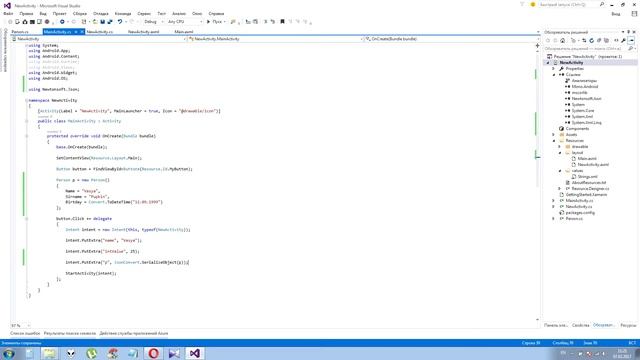Click Collapse All icon in Solution Explorer
This screenshot has width=640, height=360.
[x=599, y=40]
